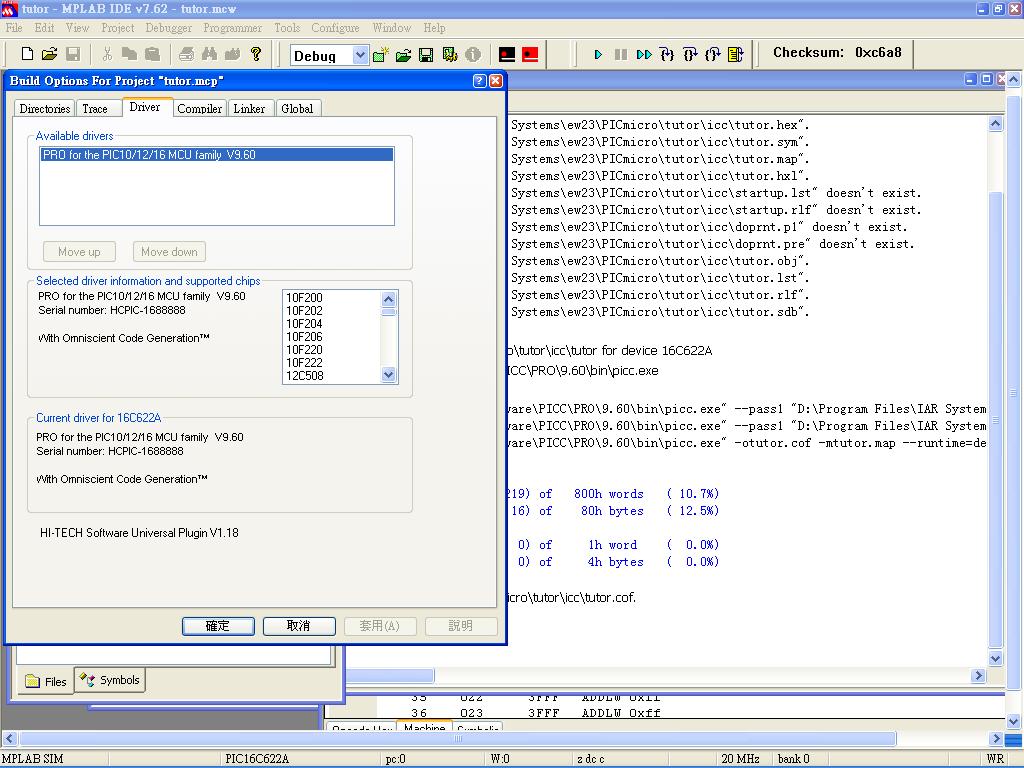This screenshot has height=768, width=1024.
Task: Open the File menu
Action: pos(14,28)
